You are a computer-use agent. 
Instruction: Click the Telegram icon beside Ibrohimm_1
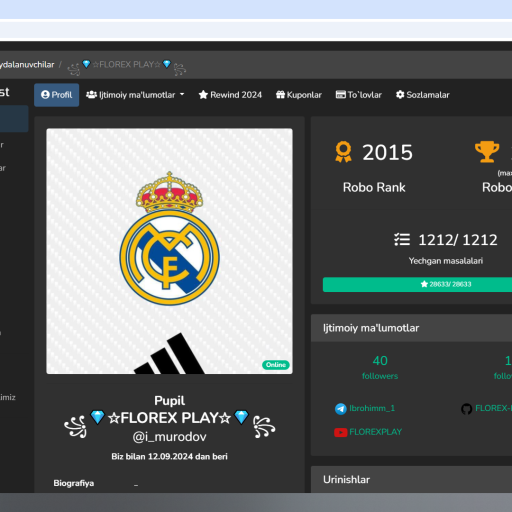[x=341, y=409]
